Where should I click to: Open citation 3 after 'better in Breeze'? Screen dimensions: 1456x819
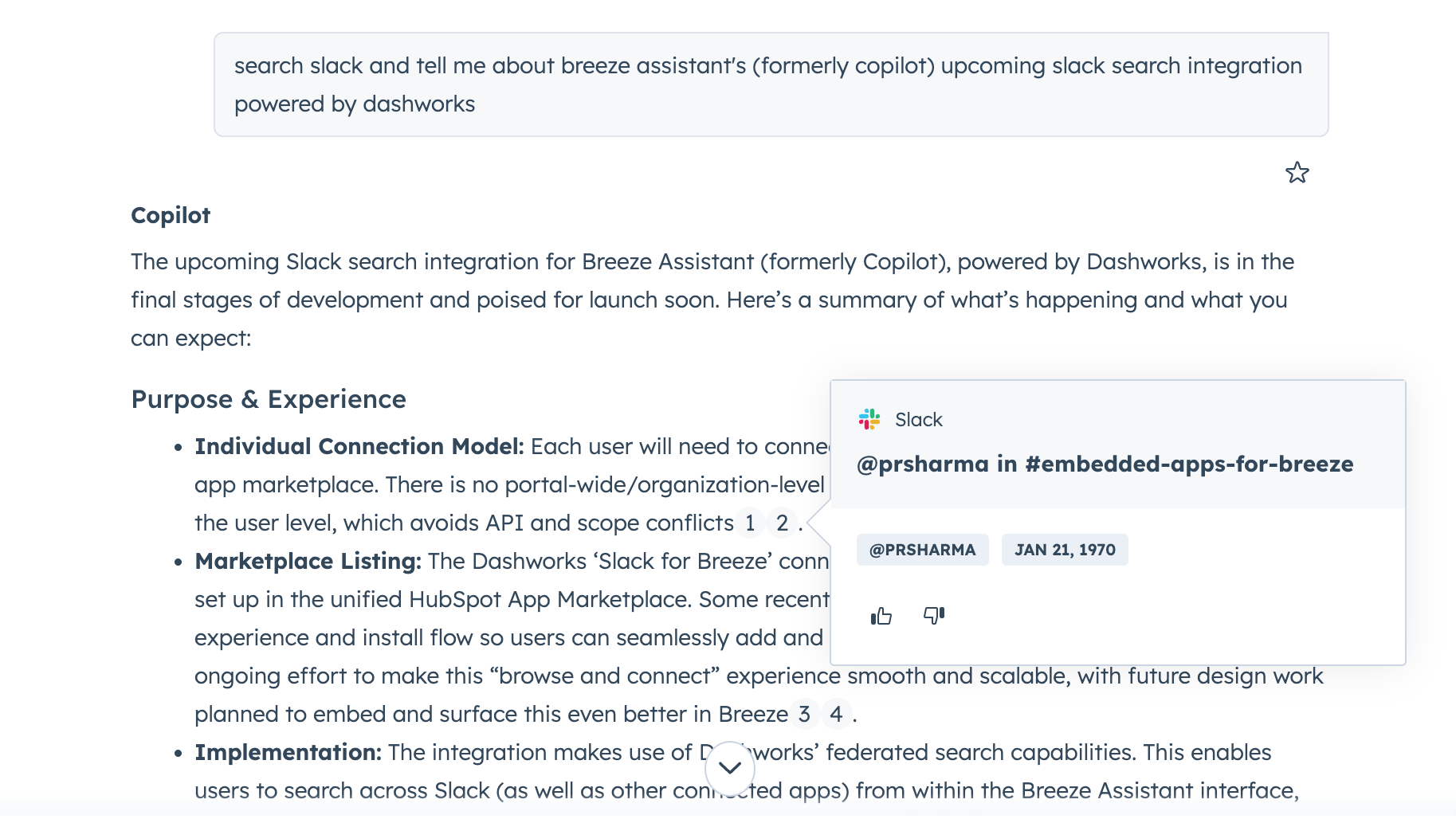point(804,714)
